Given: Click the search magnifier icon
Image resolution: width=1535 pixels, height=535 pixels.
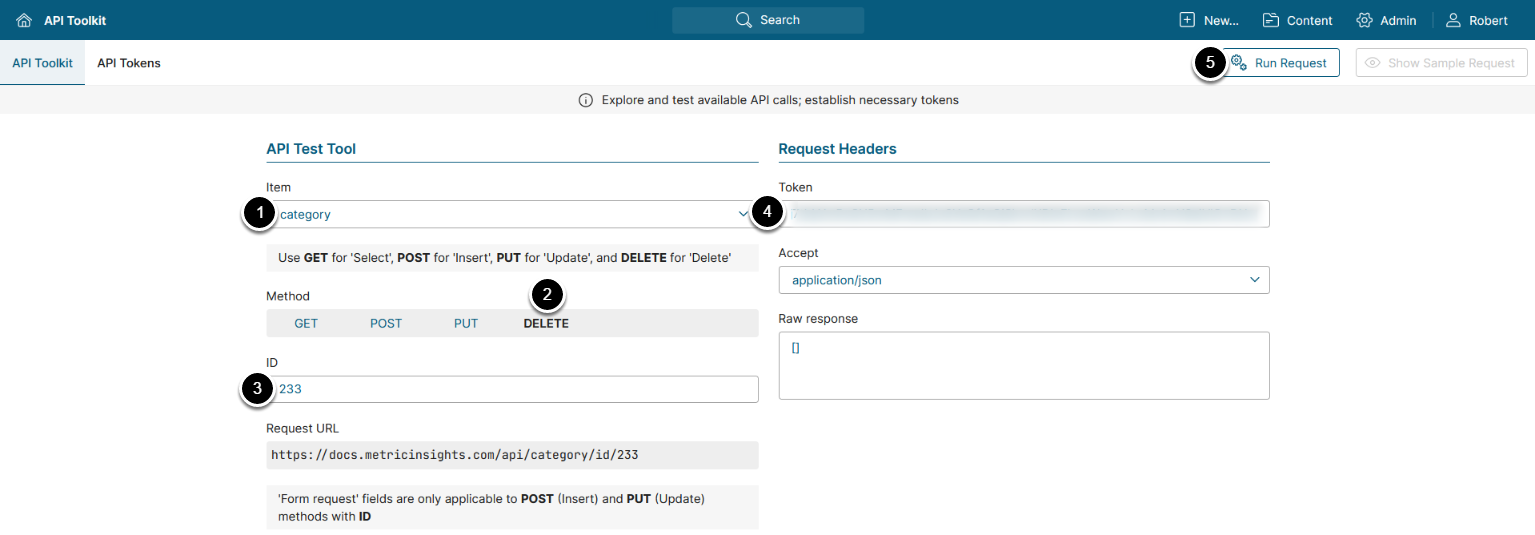Looking at the screenshot, I should coord(743,20).
